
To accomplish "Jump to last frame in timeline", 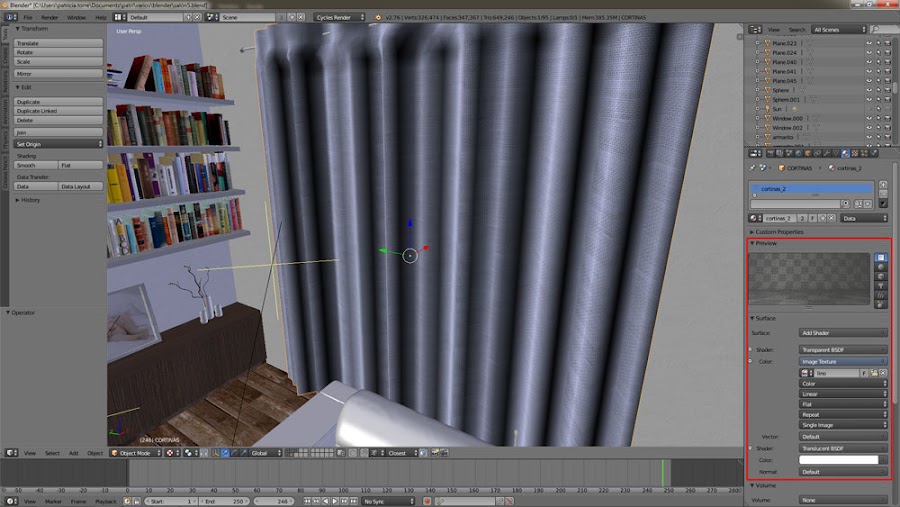I will [x=354, y=501].
